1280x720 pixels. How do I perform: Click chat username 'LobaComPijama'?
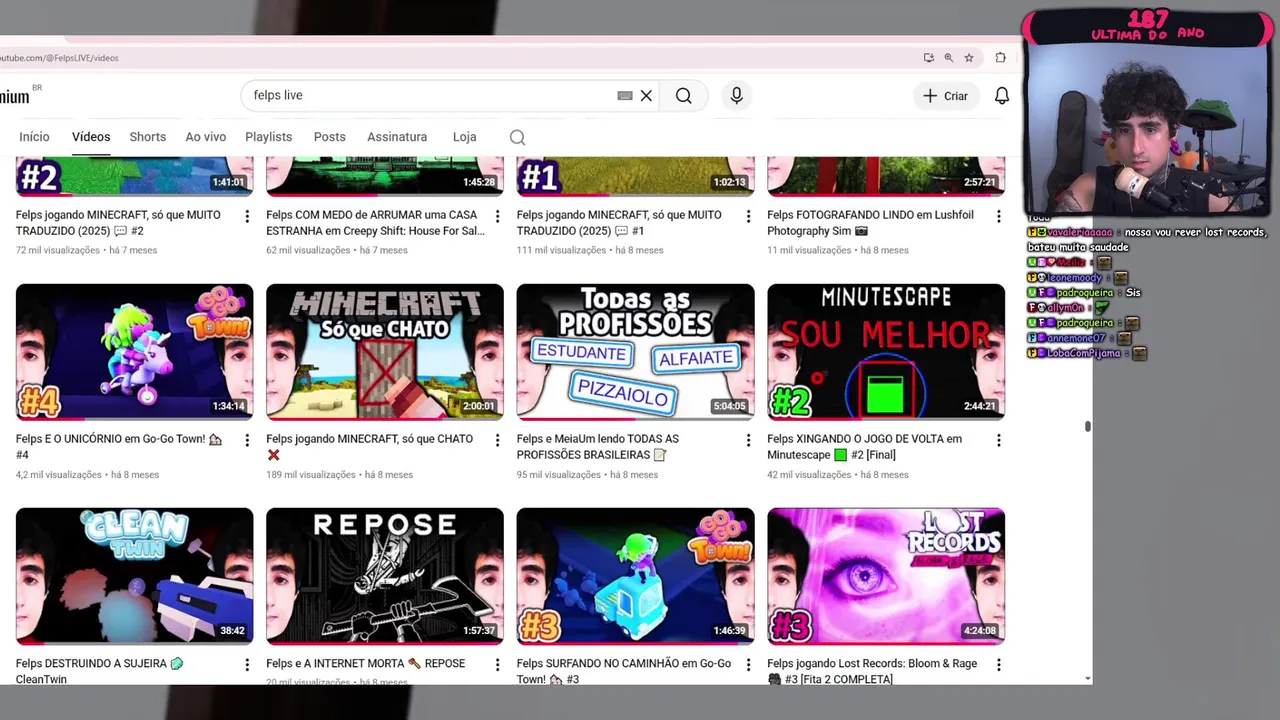point(1085,353)
